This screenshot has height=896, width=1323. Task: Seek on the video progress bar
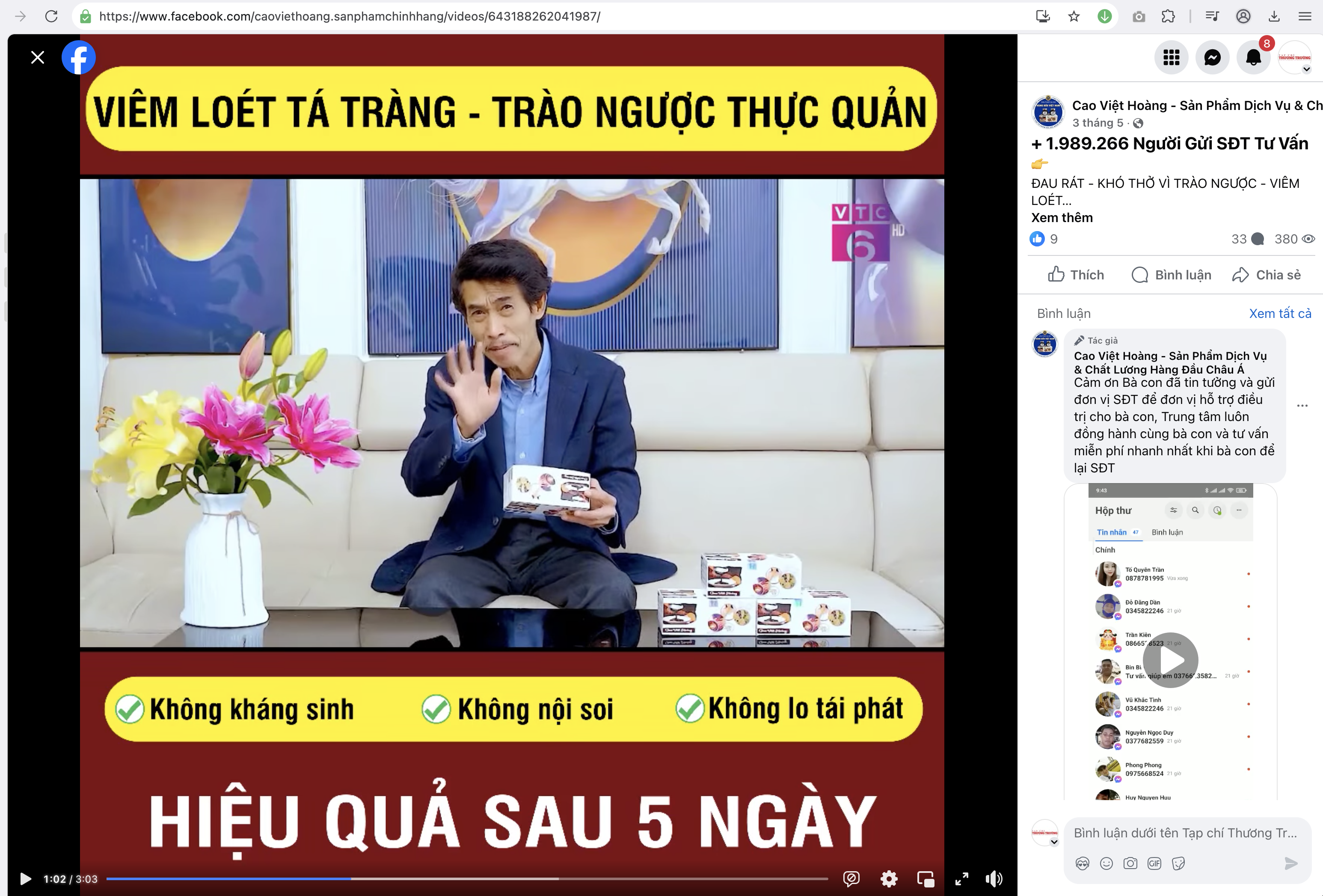point(467,879)
